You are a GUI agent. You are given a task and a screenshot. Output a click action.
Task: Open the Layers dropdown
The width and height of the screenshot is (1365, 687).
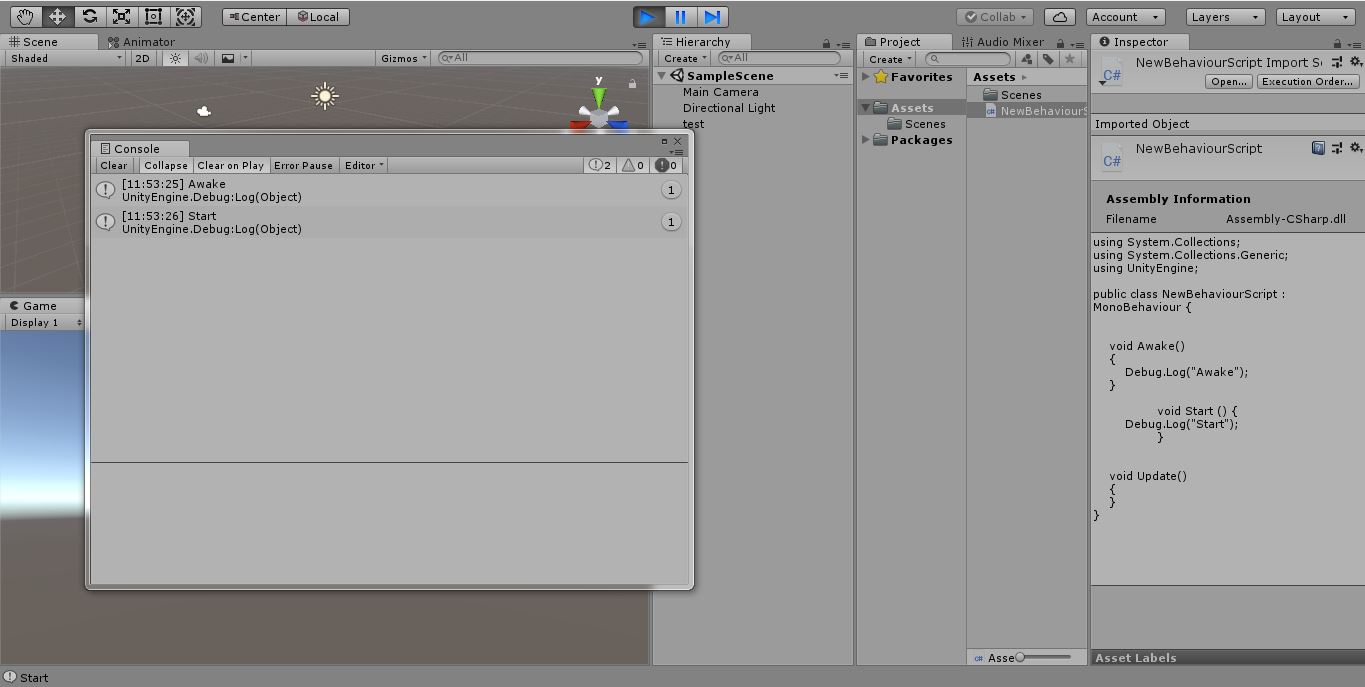point(1225,17)
